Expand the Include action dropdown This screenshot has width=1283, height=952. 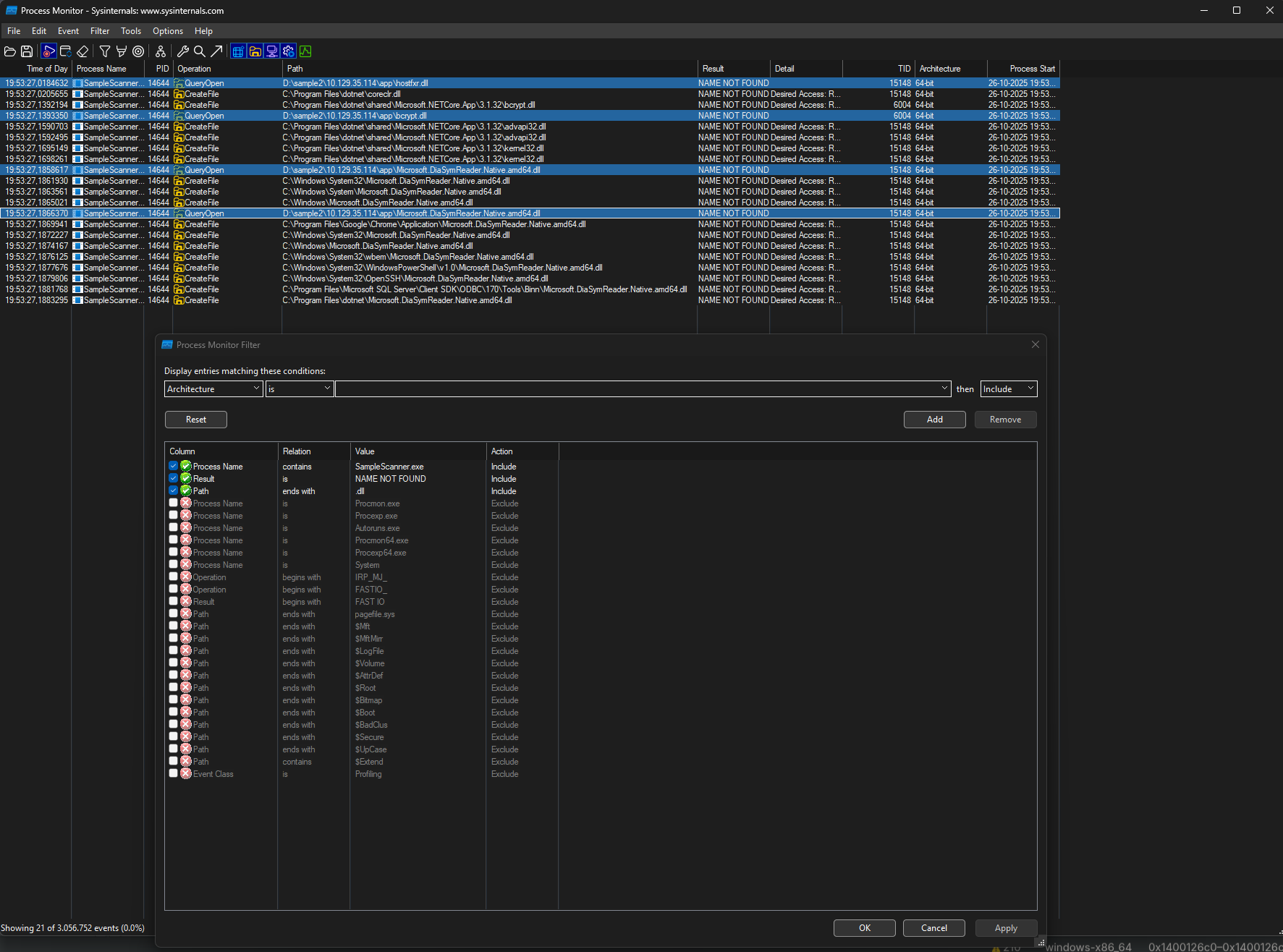coord(1008,389)
